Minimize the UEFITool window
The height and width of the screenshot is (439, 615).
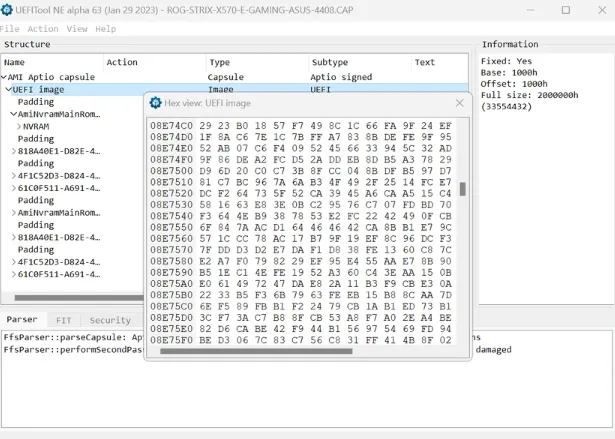click(530, 10)
